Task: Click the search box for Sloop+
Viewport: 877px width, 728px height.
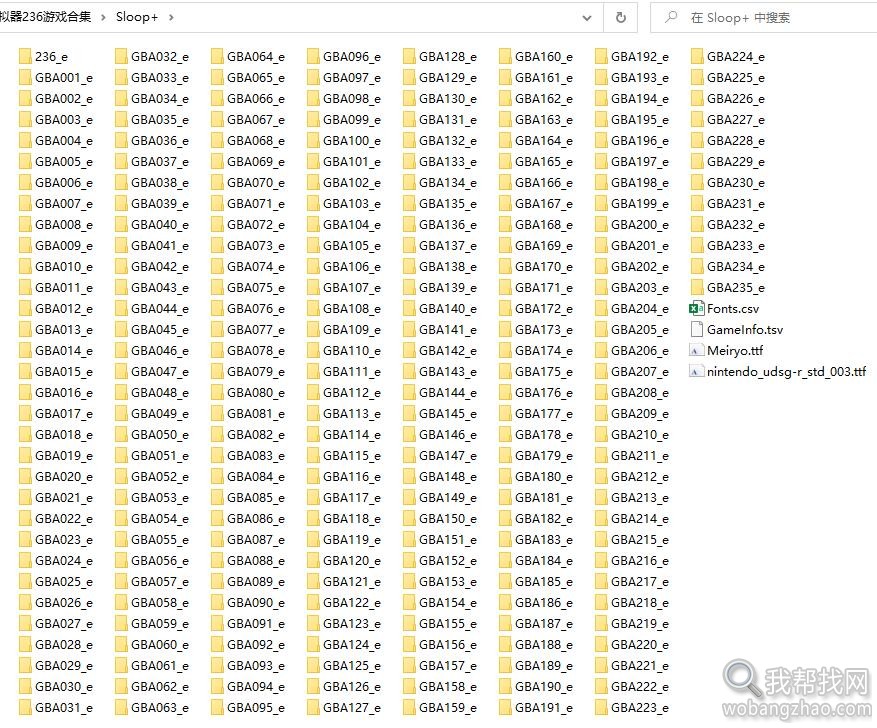Action: pos(763,17)
